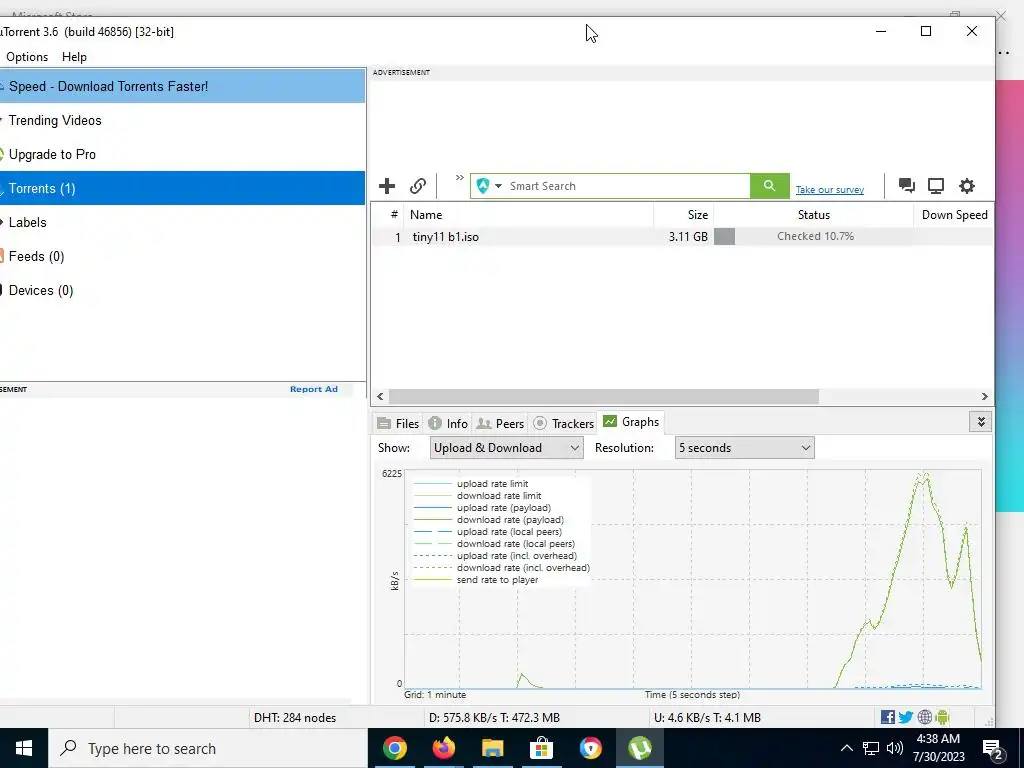1024x768 pixels.
Task: Add a torrent with the plus icon
Action: click(x=387, y=186)
